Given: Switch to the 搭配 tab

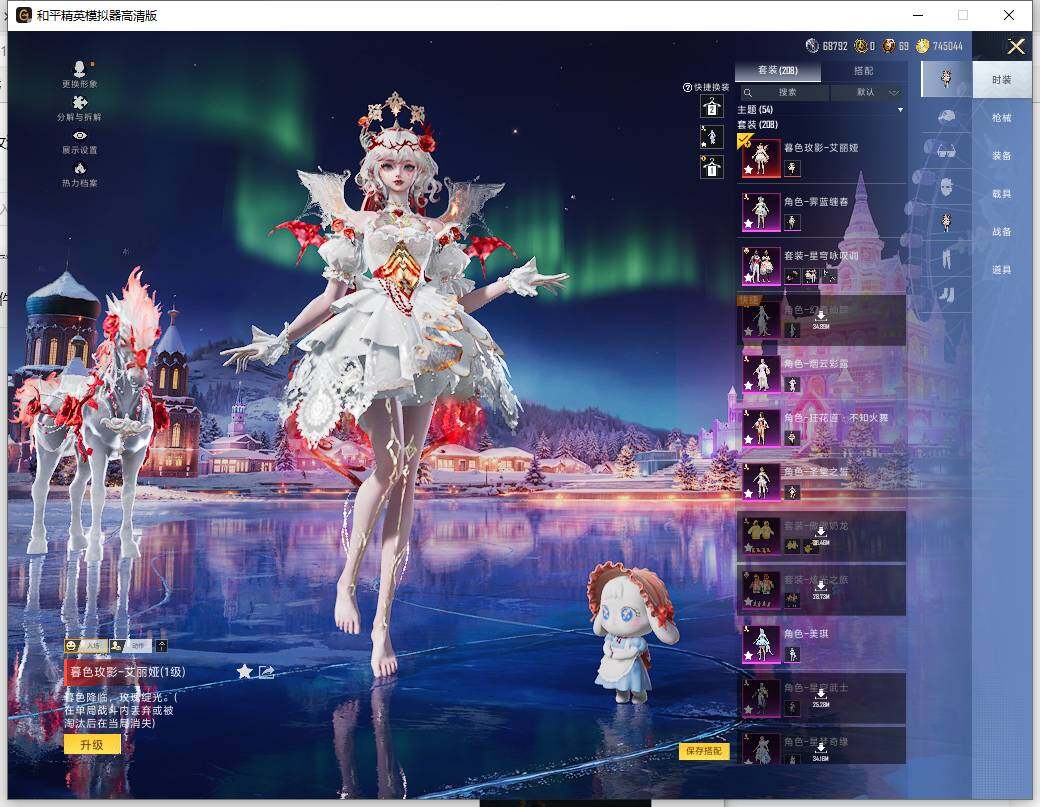Looking at the screenshot, I should (863, 71).
